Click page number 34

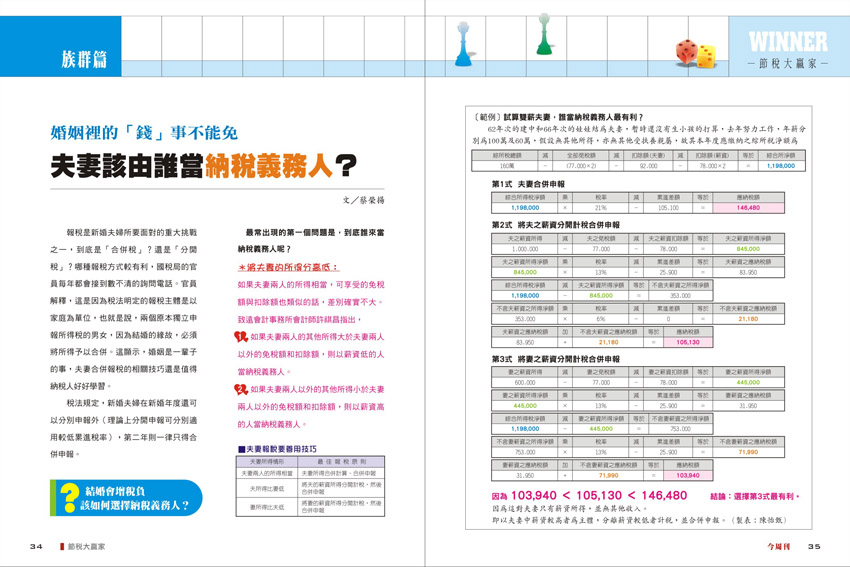[x=36, y=546]
